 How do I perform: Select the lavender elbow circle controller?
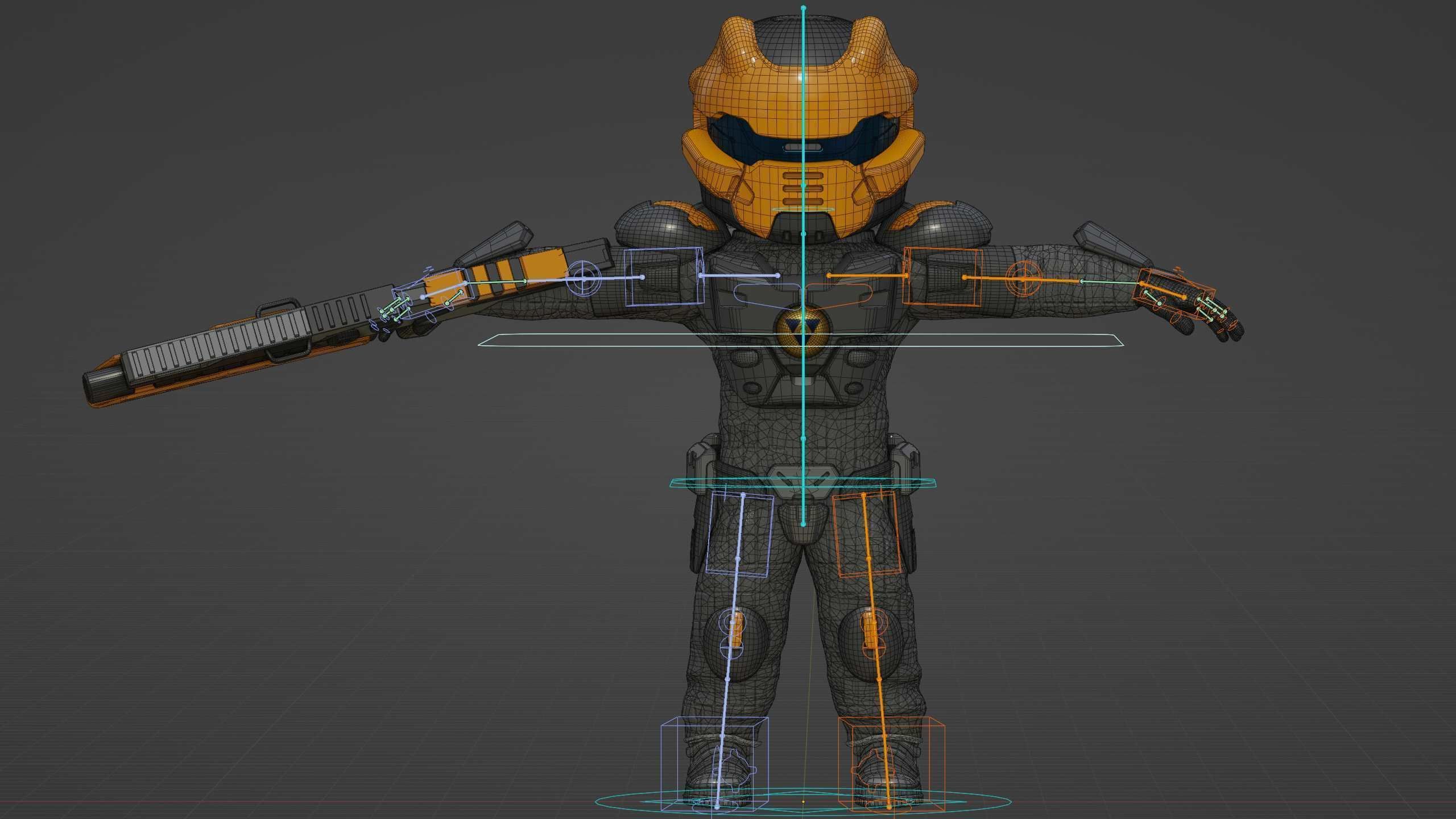584,279
